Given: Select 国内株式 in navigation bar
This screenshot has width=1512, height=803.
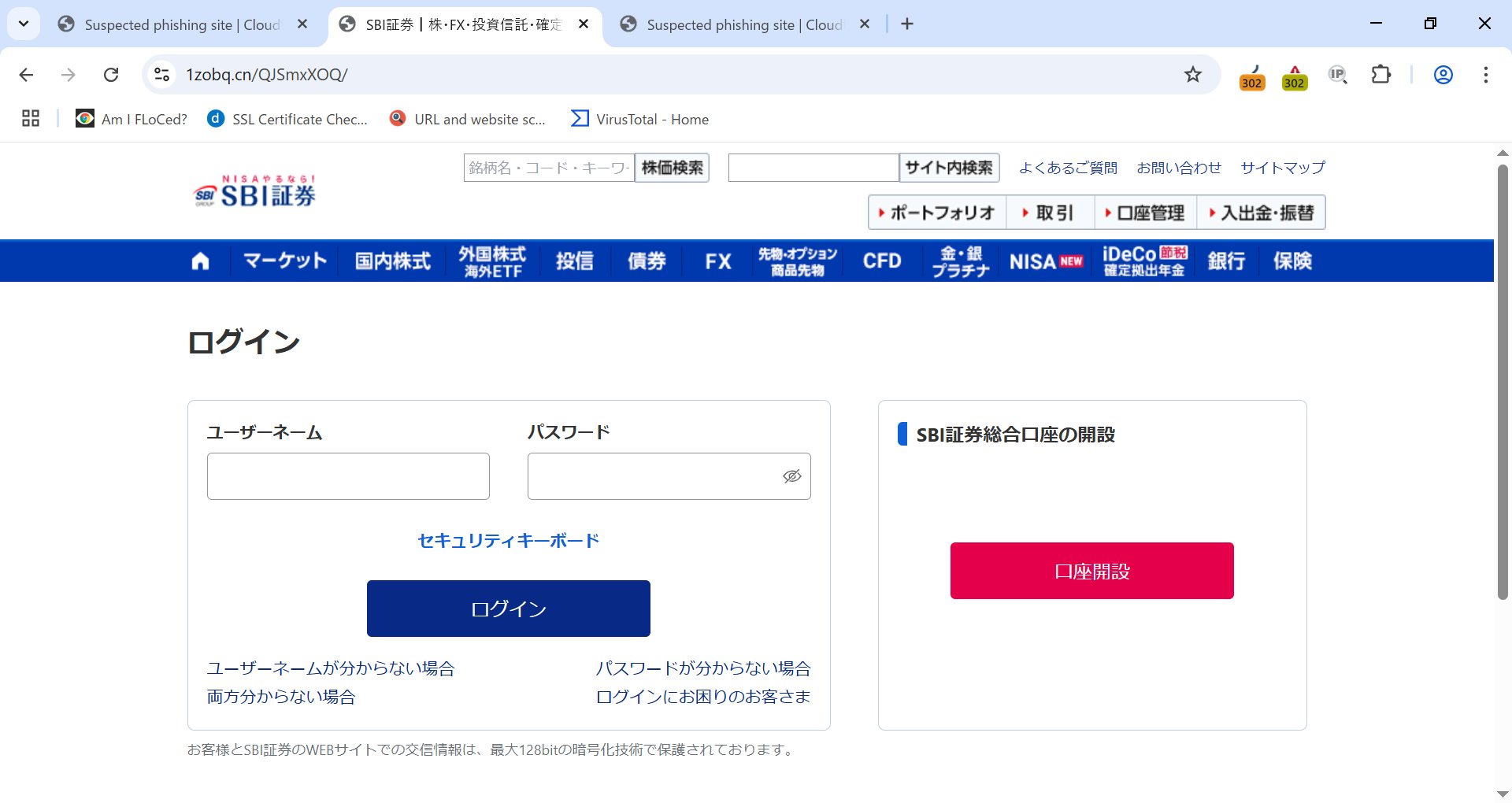Looking at the screenshot, I should pyautogui.click(x=392, y=261).
